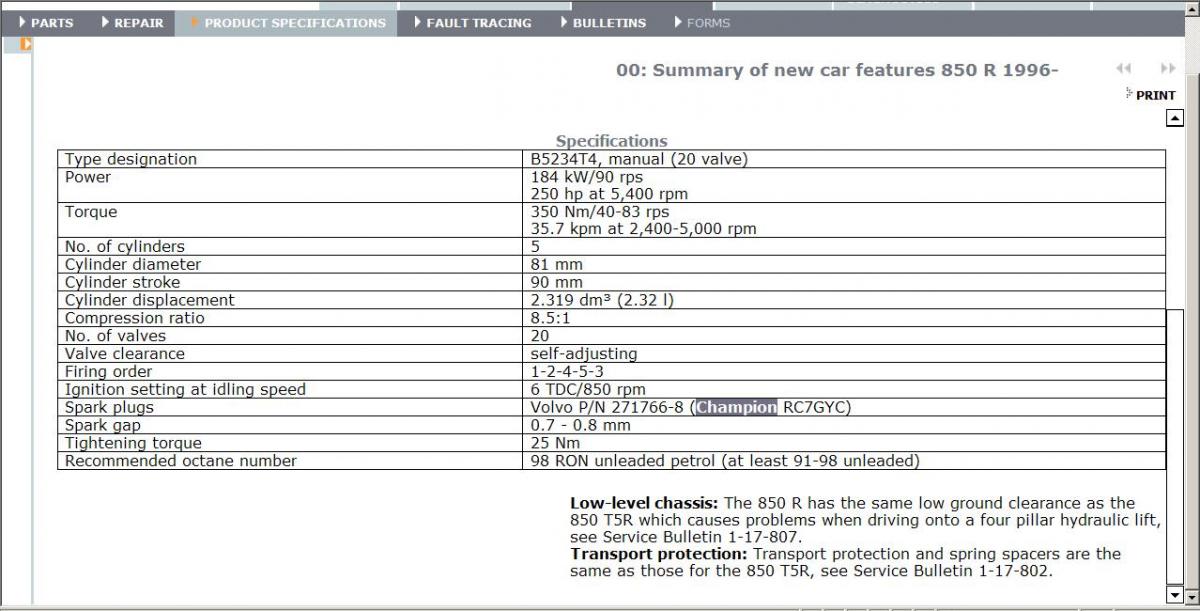
Task: Click the Low-level chassis bold heading
Action: [x=644, y=503]
